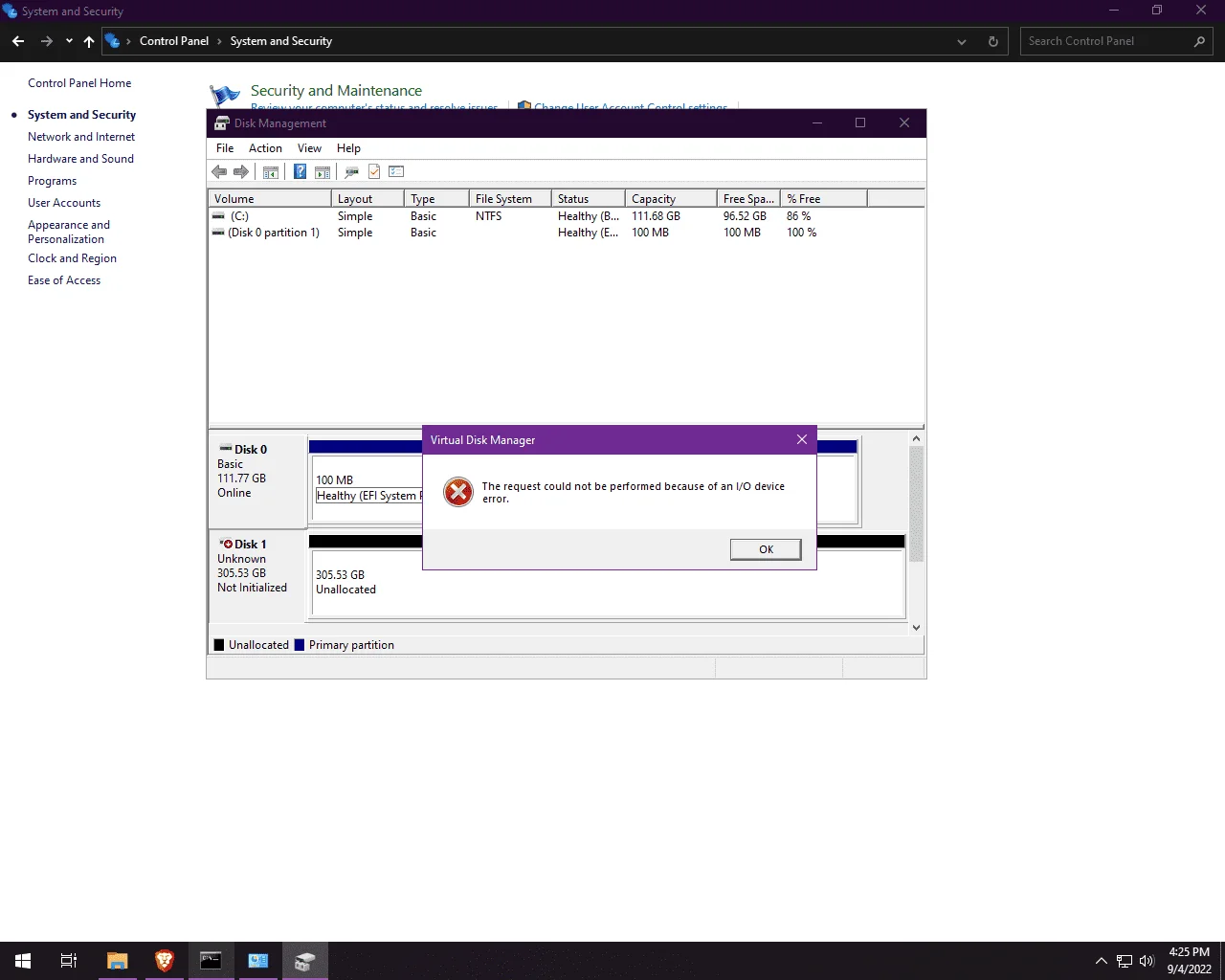Click the % Free column header

824,199
